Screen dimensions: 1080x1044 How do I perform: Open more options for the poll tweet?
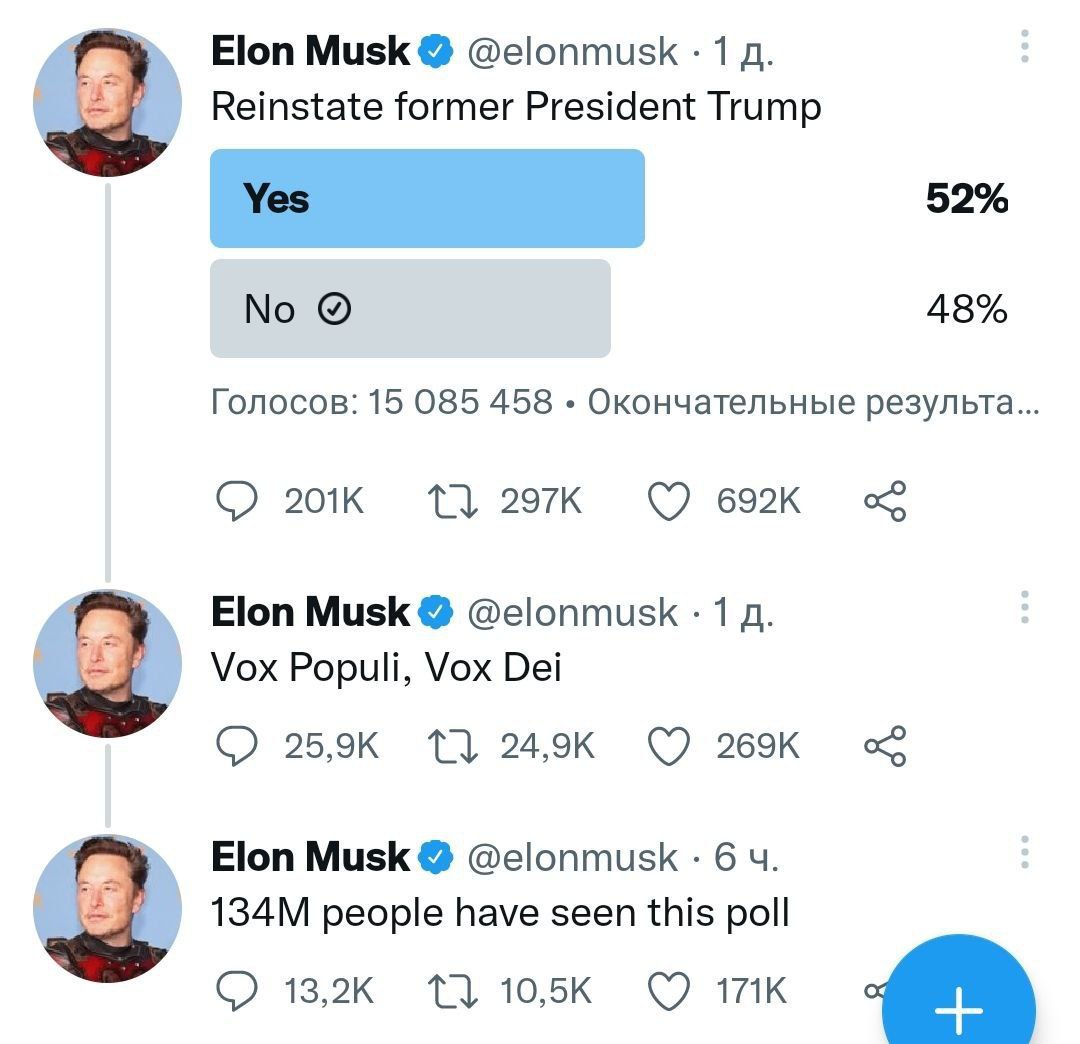pyautogui.click(x=1024, y=47)
